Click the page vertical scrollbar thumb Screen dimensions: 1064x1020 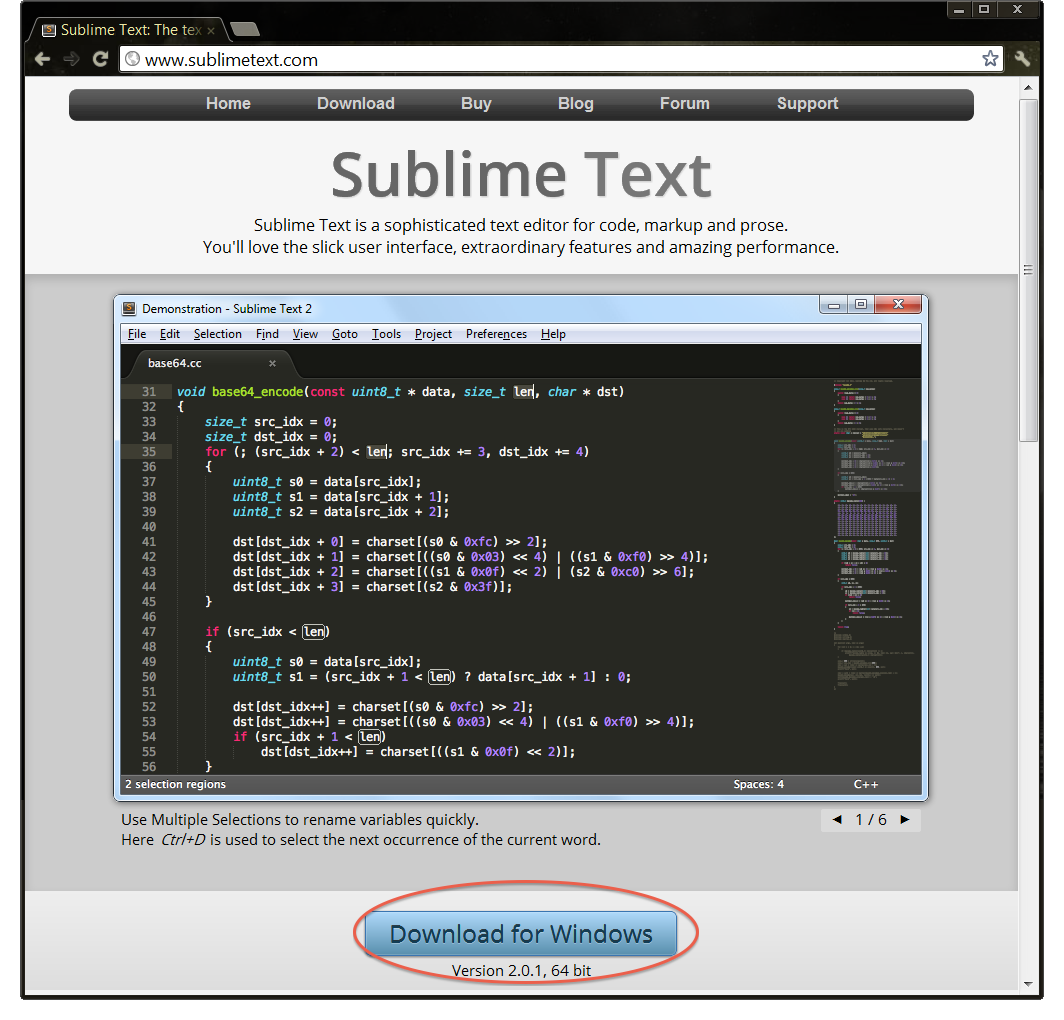[1028, 270]
